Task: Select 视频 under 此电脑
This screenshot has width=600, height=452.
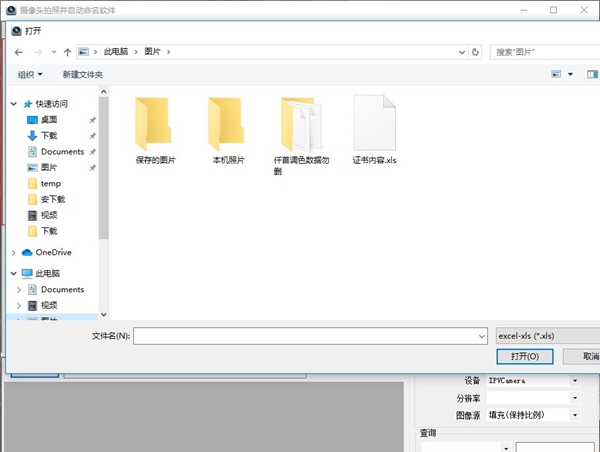Action: (x=49, y=305)
